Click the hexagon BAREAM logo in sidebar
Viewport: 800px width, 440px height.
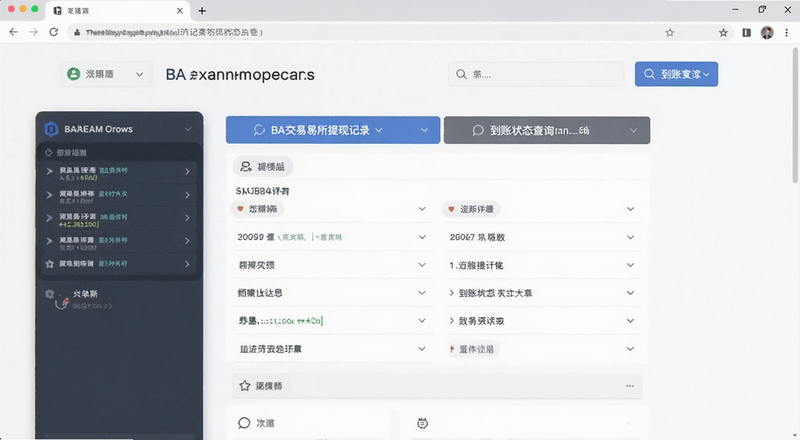click(x=52, y=129)
